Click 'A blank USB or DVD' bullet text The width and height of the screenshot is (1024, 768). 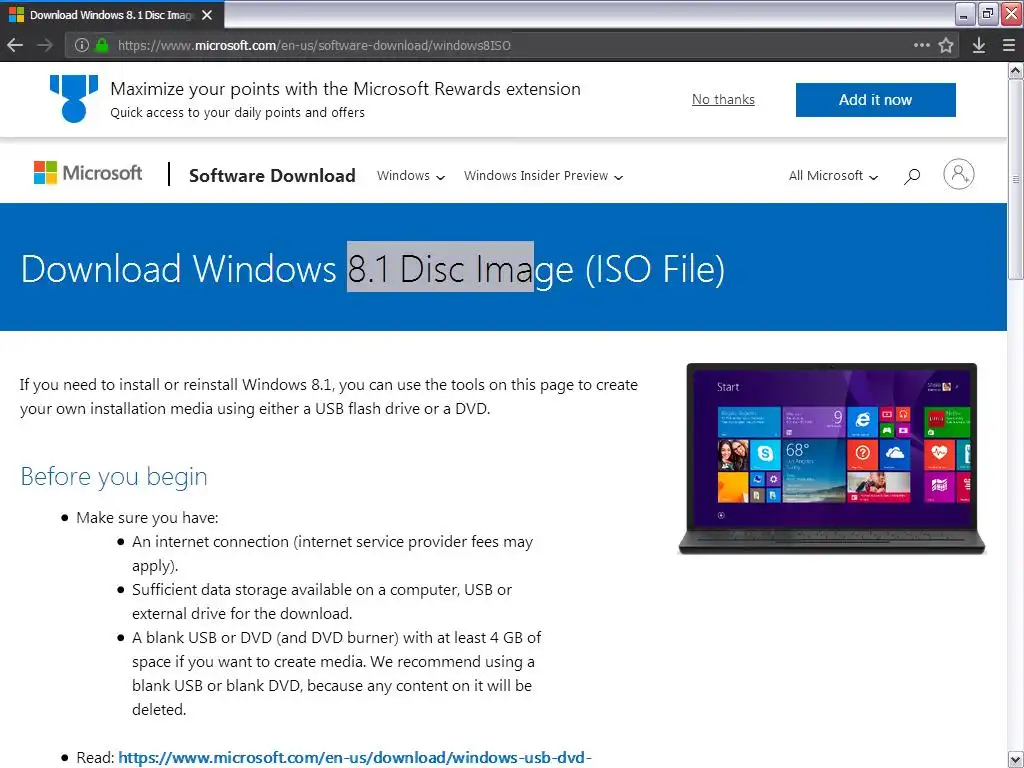(336, 673)
